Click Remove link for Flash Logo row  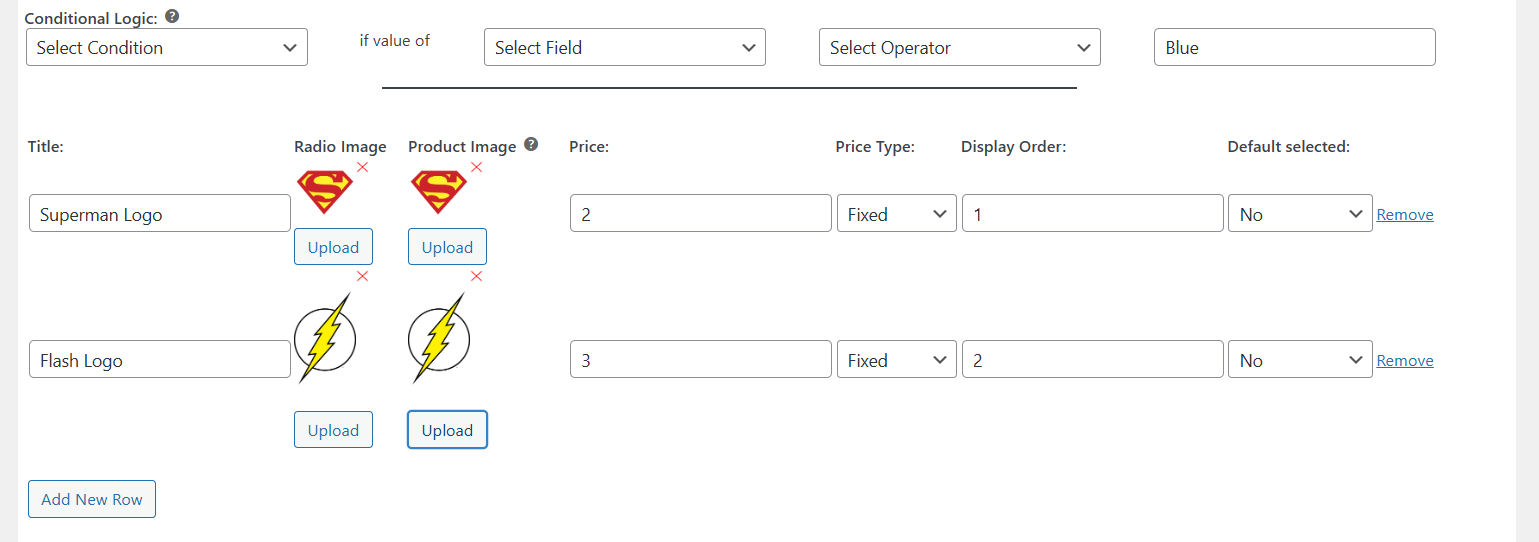pos(1405,360)
